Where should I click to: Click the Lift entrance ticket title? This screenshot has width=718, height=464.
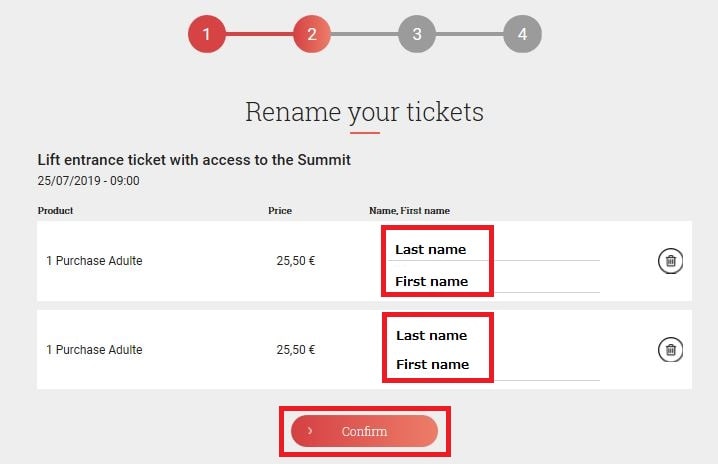pyautogui.click(x=194, y=160)
